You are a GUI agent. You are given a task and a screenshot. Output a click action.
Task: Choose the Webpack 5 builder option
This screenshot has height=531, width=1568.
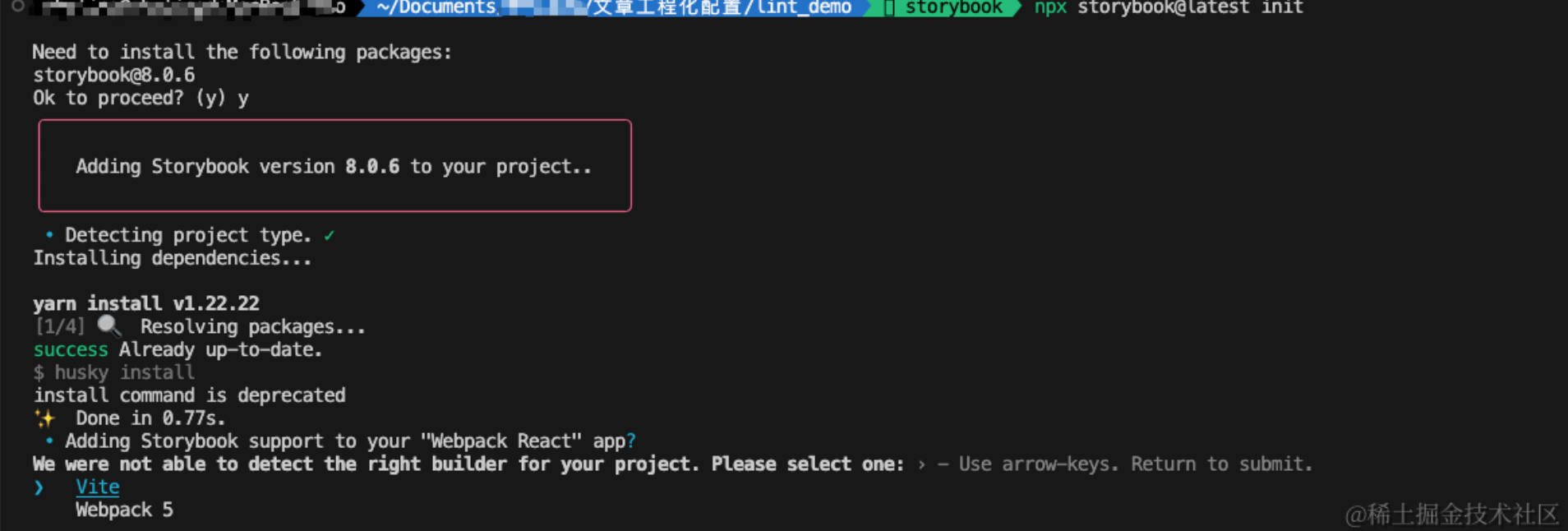(124, 510)
